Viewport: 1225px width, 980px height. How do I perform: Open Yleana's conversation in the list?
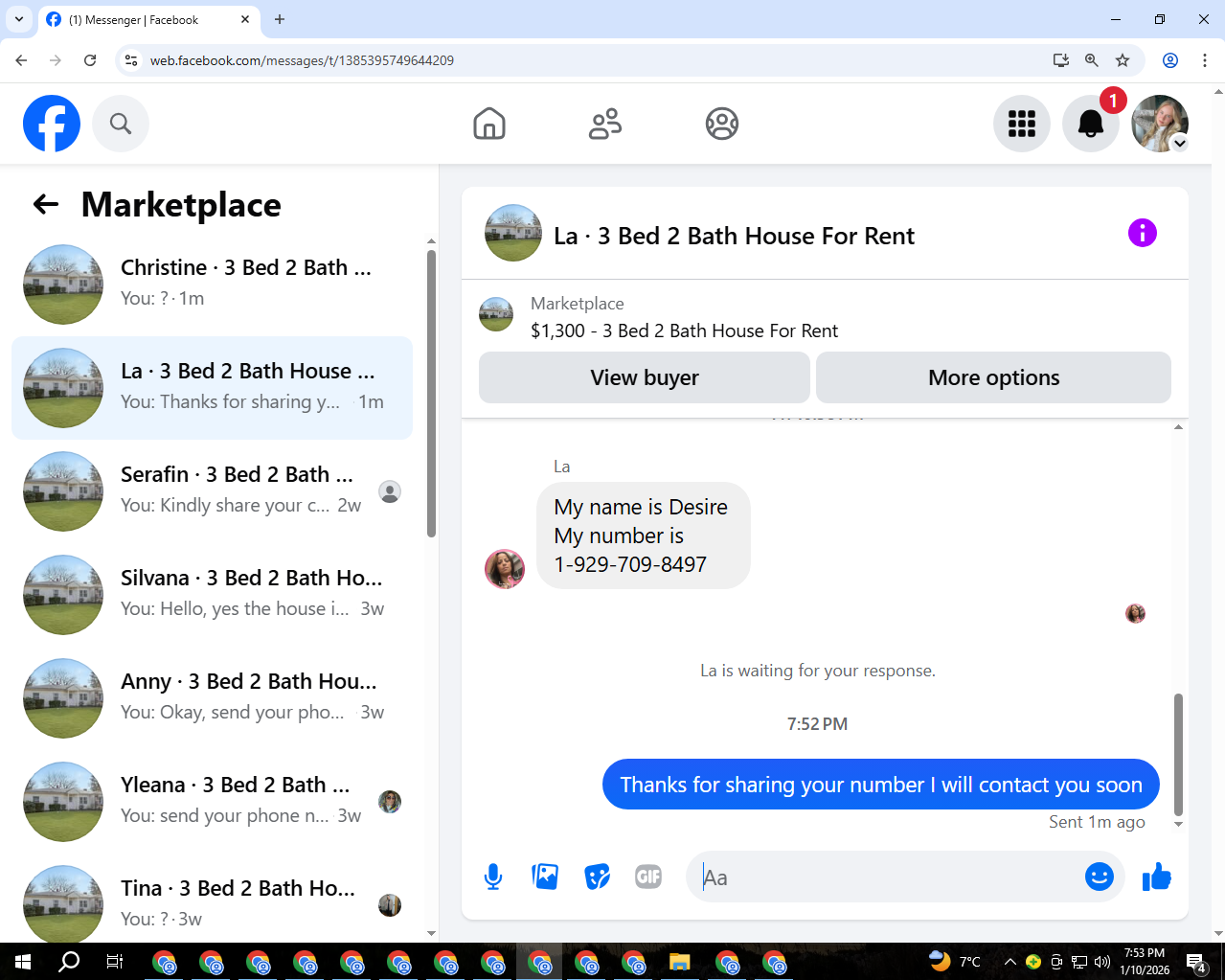(x=212, y=802)
